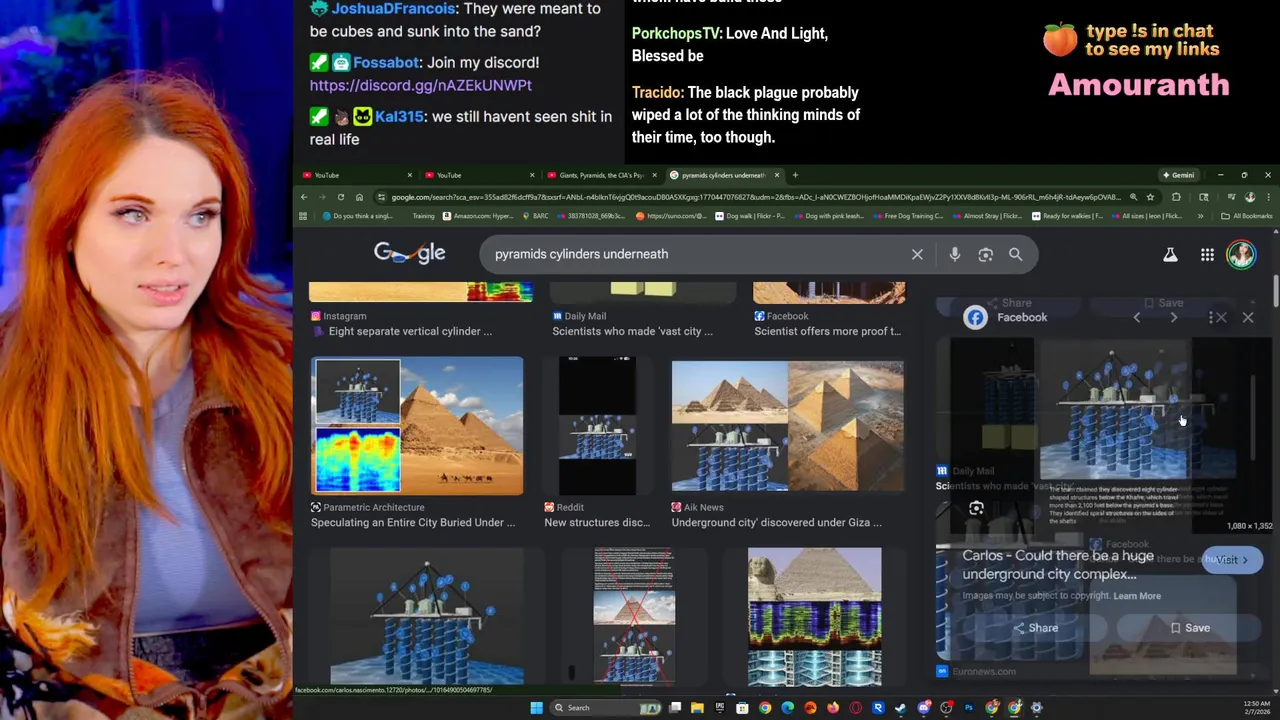Open Ready for walkies bookmark
The image size is (1280, 720).
(1066, 216)
